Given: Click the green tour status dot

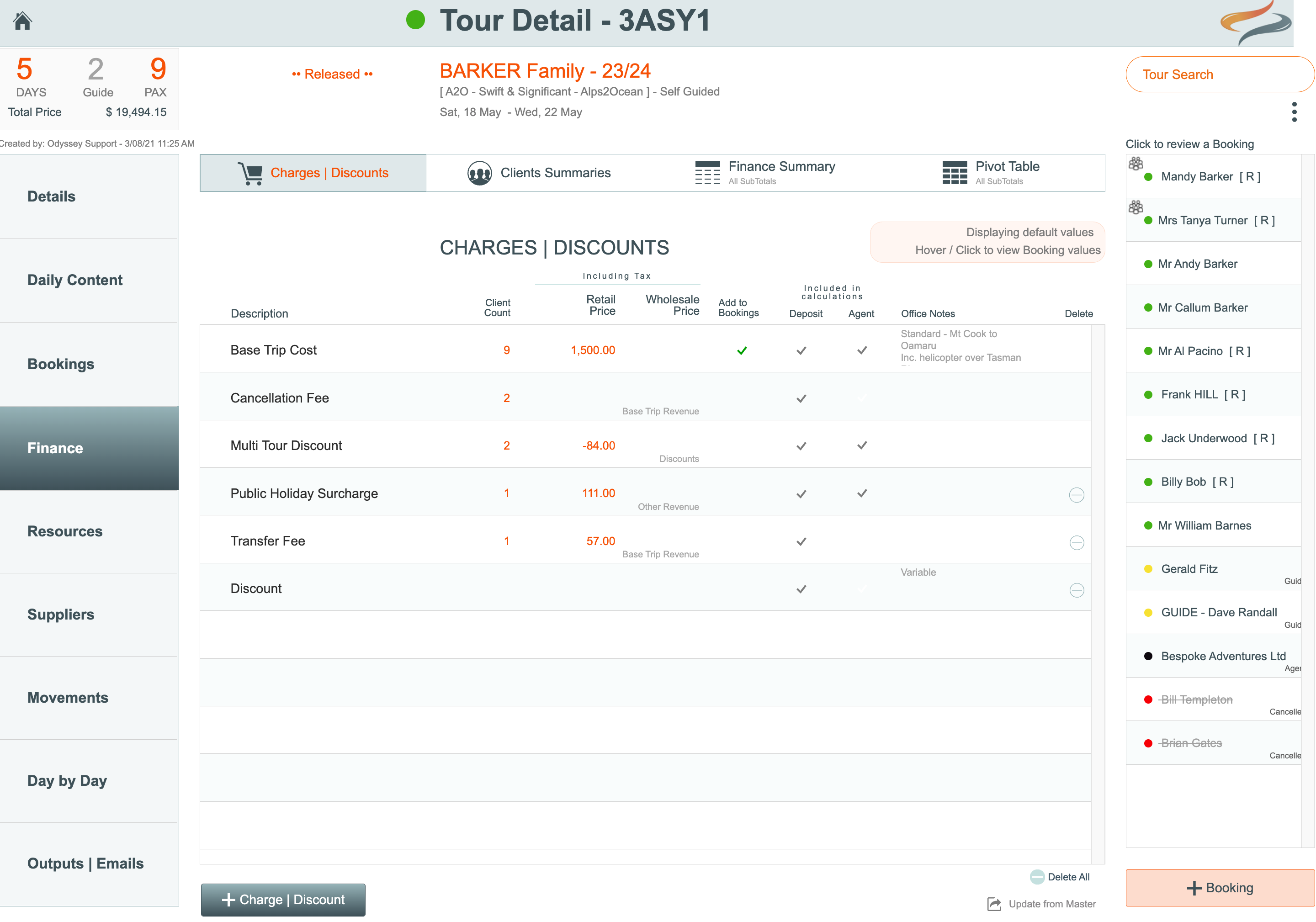Looking at the screenshot, I should (415, 20).
